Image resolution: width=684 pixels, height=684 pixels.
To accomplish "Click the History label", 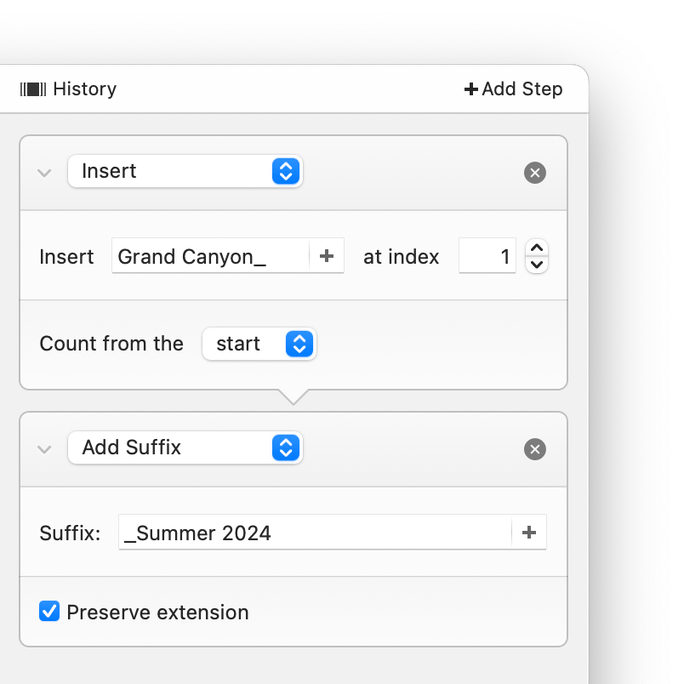I will pos(85,89).
